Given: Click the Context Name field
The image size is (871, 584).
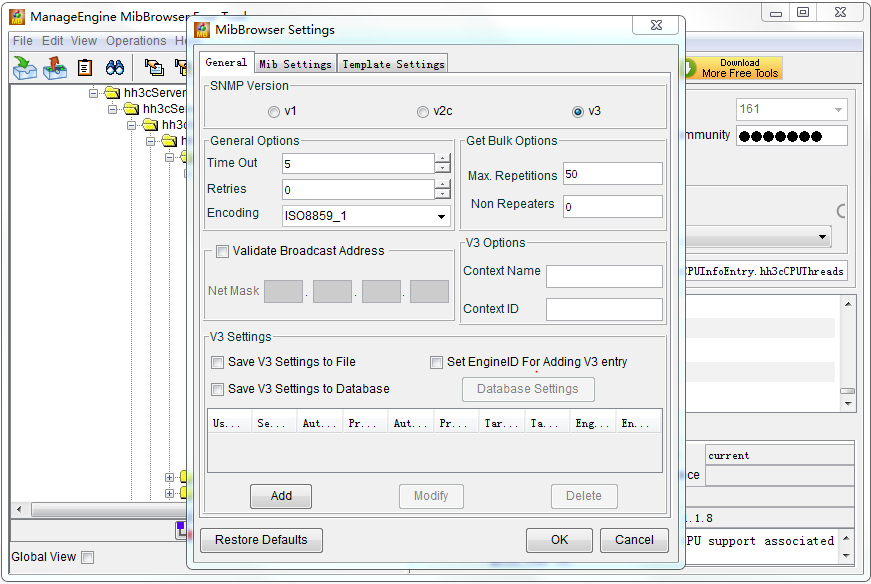Looking at the screenshot, I should pyautogui.click(x=604, y=277).
